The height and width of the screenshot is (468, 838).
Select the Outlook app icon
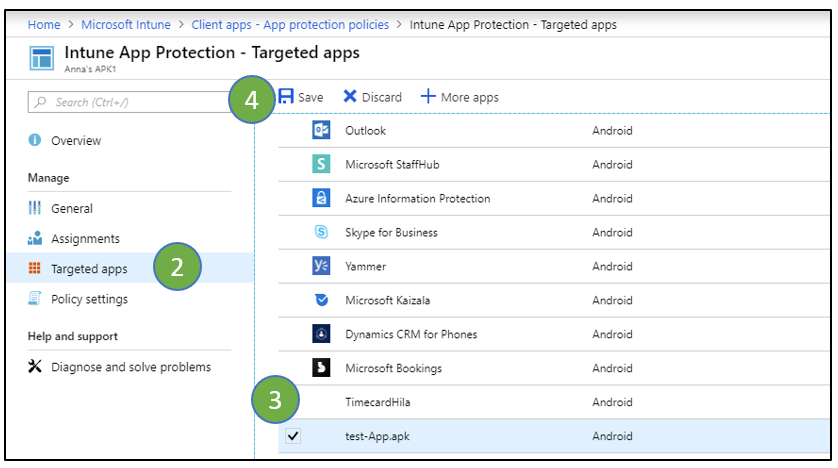click(321, 130)
